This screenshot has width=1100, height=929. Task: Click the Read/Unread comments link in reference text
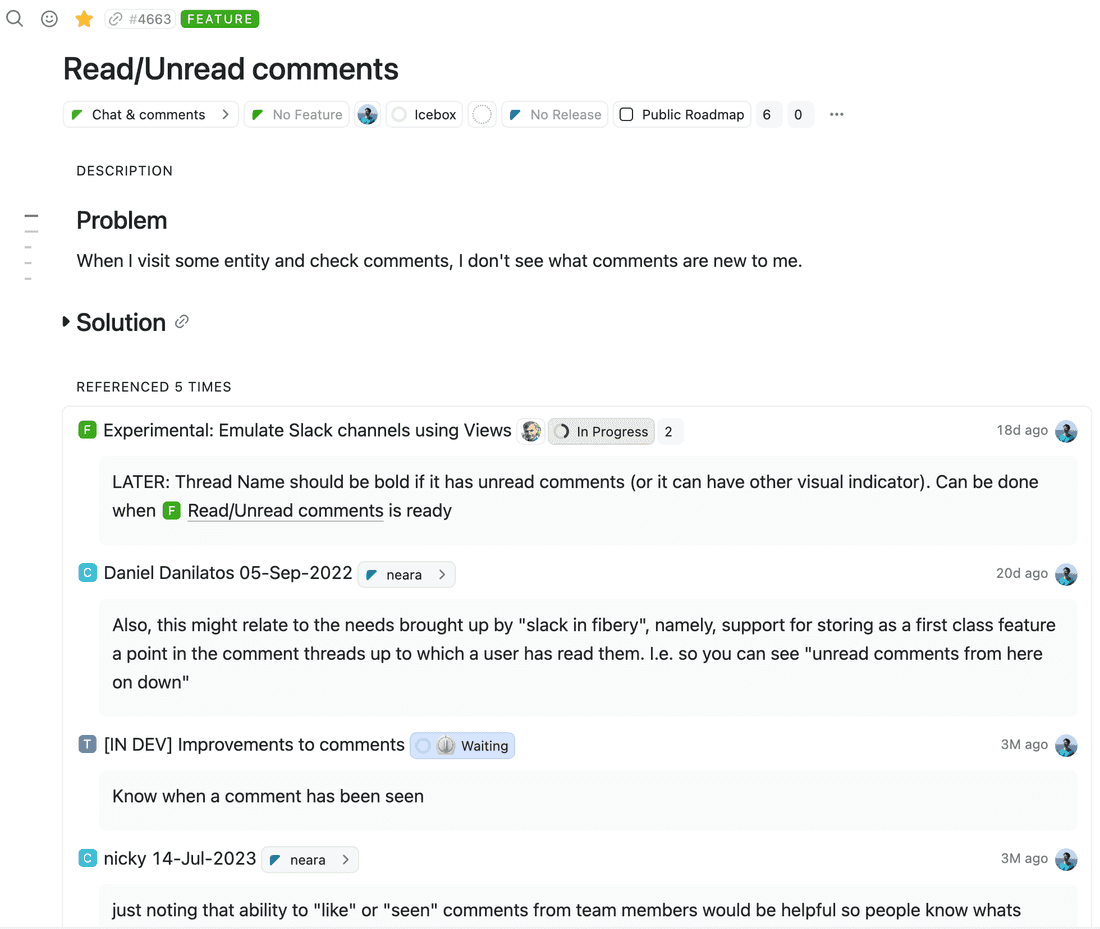285,510
